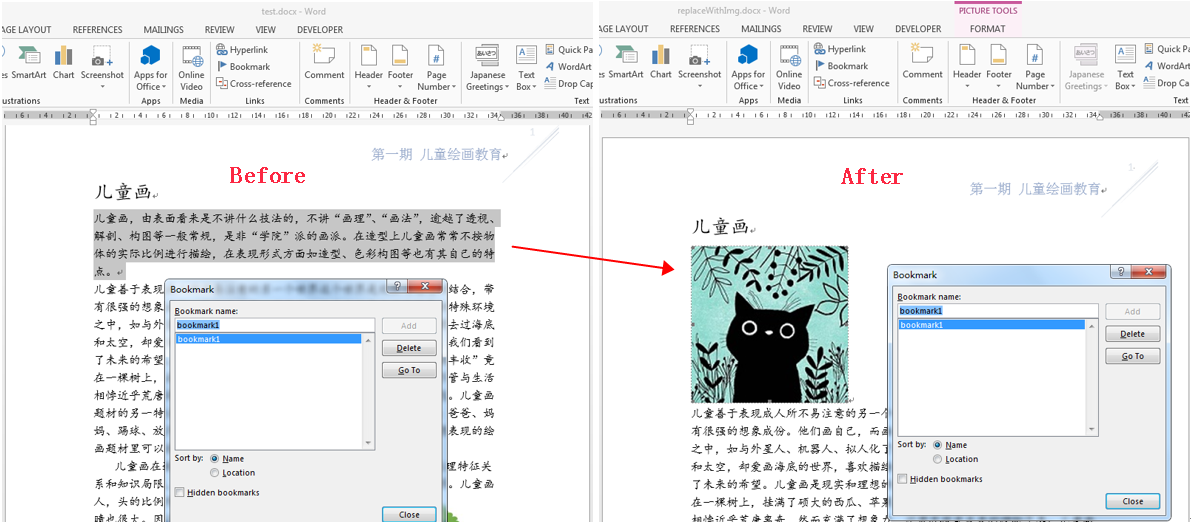Image resolution: width=1191 pixels, height=526 pixels.
Task: Click Close in right Bookmark dialog
Action: coord(1133,501)
